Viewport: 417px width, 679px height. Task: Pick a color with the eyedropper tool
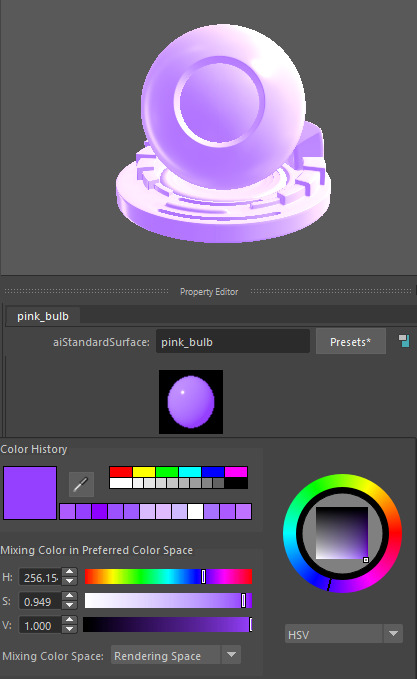(x=81, y=484)
